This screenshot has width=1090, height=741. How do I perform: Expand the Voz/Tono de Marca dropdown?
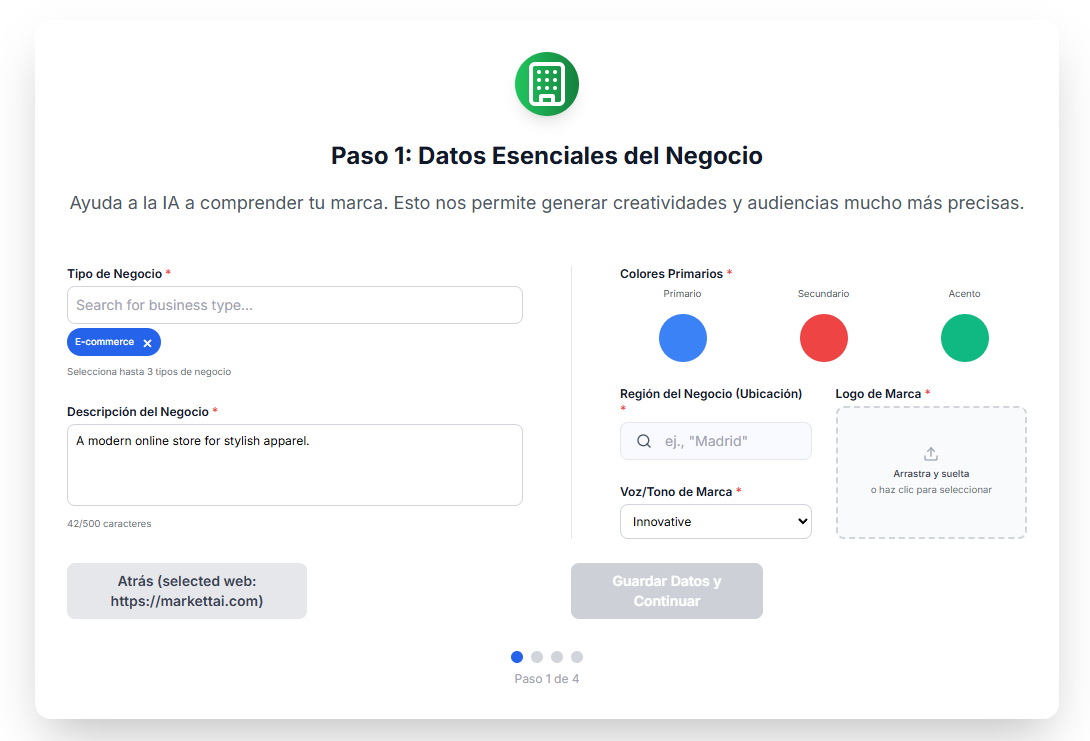tap(715, 521)
